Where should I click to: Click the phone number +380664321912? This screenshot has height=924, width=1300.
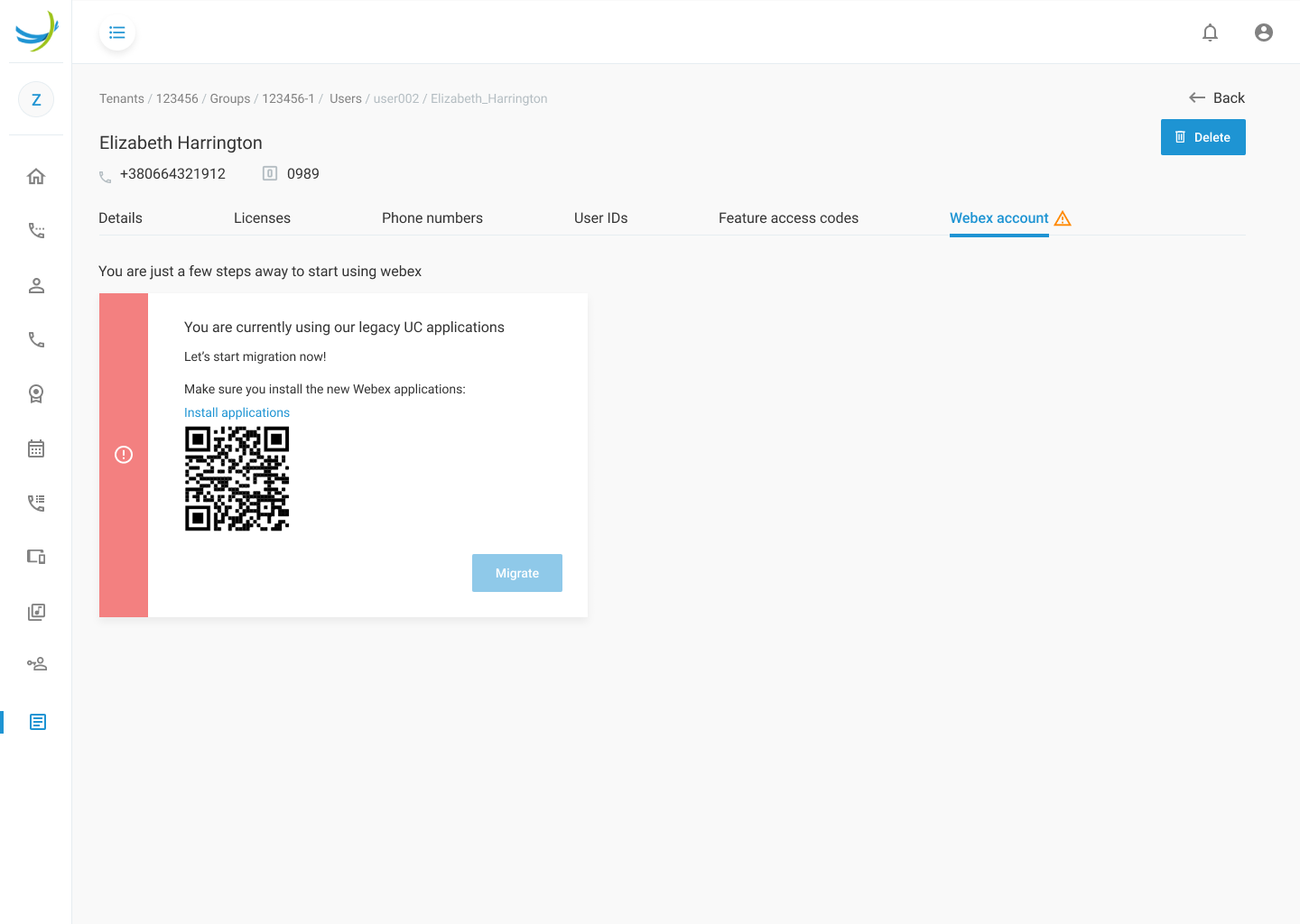point(172,173)
